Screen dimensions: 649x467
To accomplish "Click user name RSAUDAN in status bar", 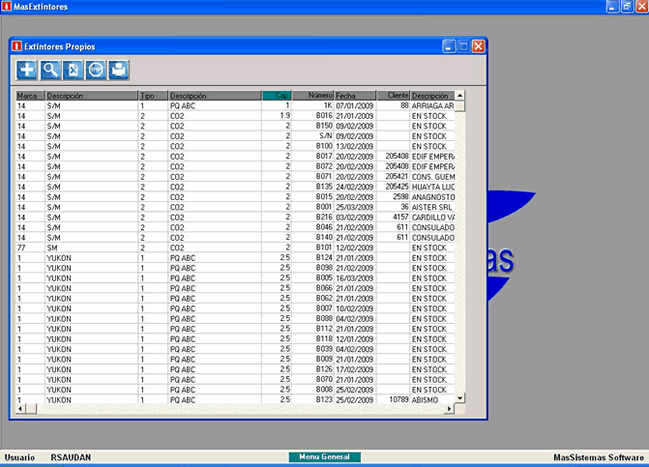I will [x=71, y=457].
